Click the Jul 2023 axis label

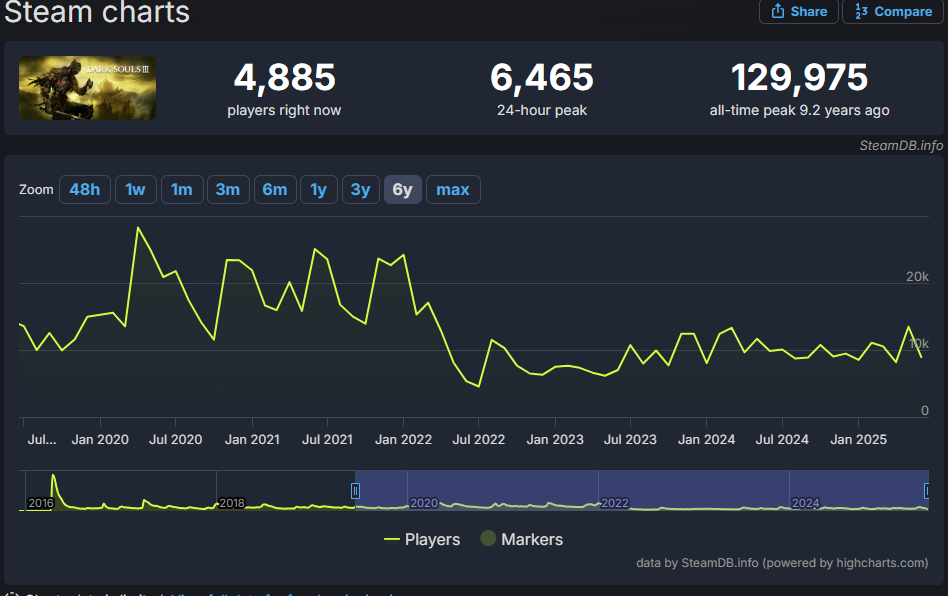tap(630, 439)
